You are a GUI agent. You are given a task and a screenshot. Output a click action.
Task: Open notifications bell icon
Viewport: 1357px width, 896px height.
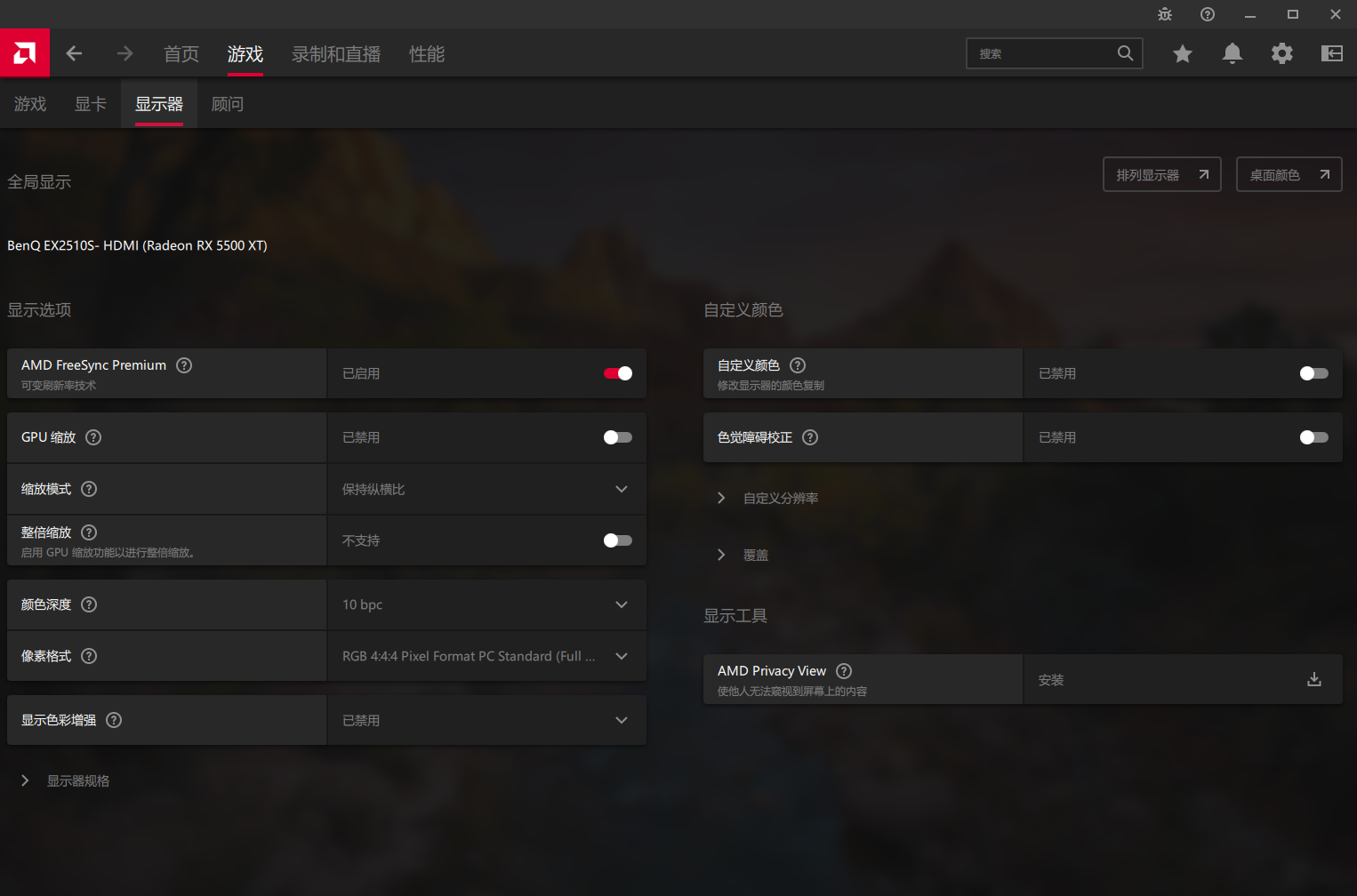tap(1233, 53)
